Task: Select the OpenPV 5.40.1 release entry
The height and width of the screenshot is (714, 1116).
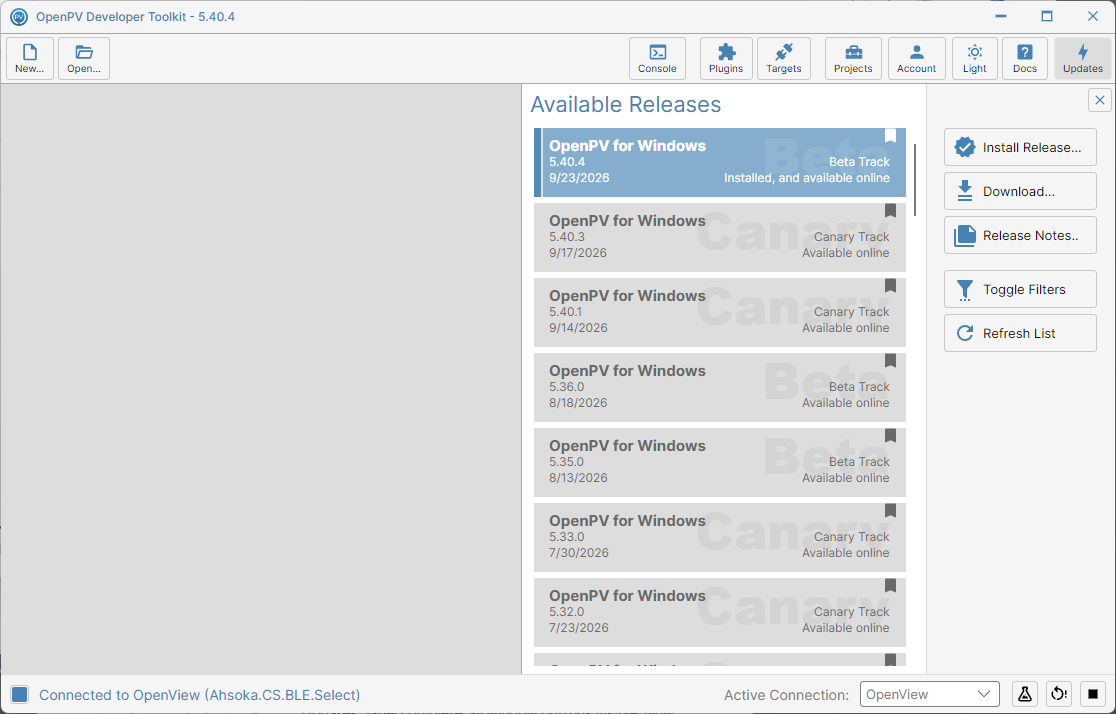Action: pos(720,312)
